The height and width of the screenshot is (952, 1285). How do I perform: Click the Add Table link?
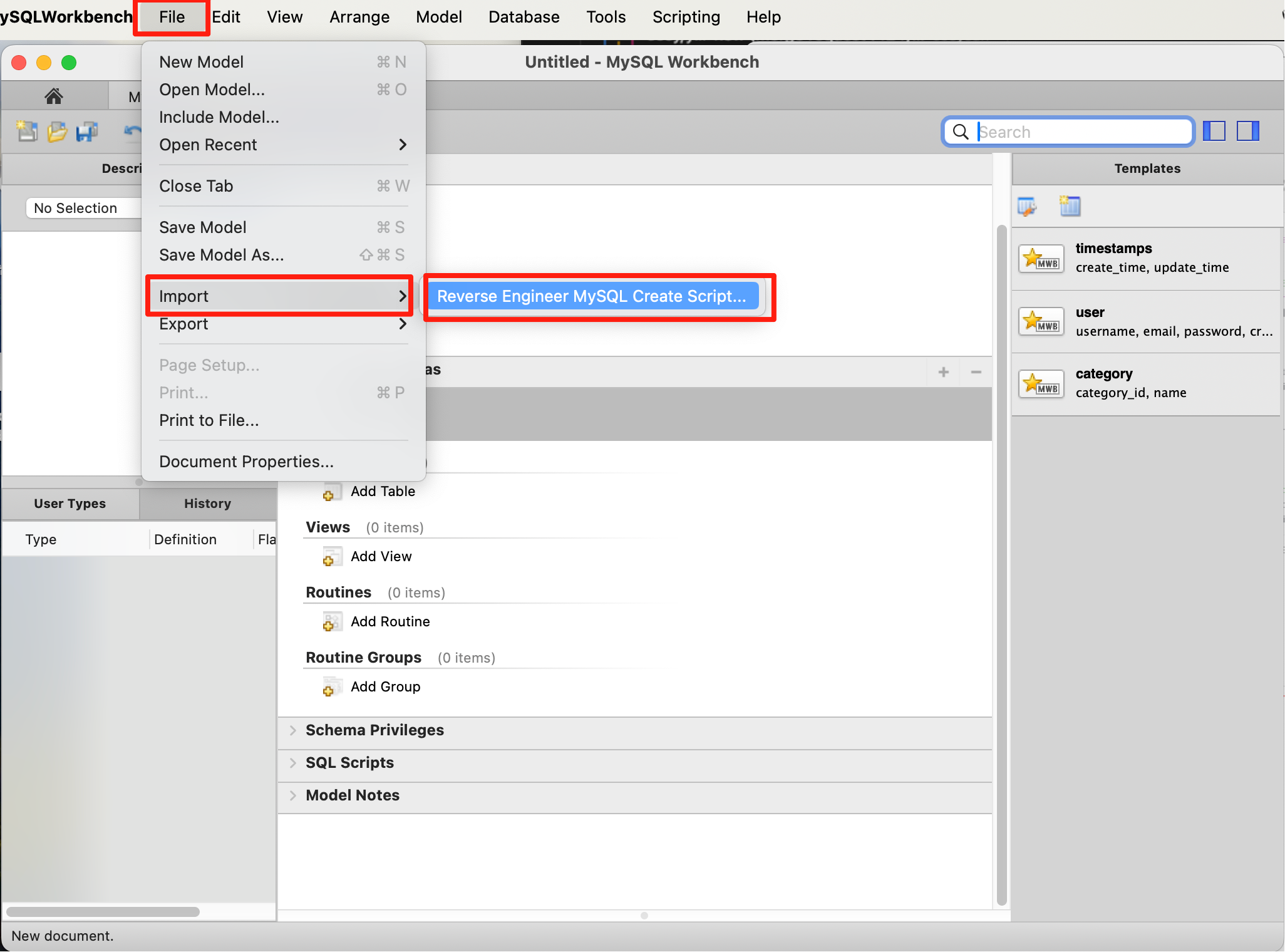click(x=383, y=492)
